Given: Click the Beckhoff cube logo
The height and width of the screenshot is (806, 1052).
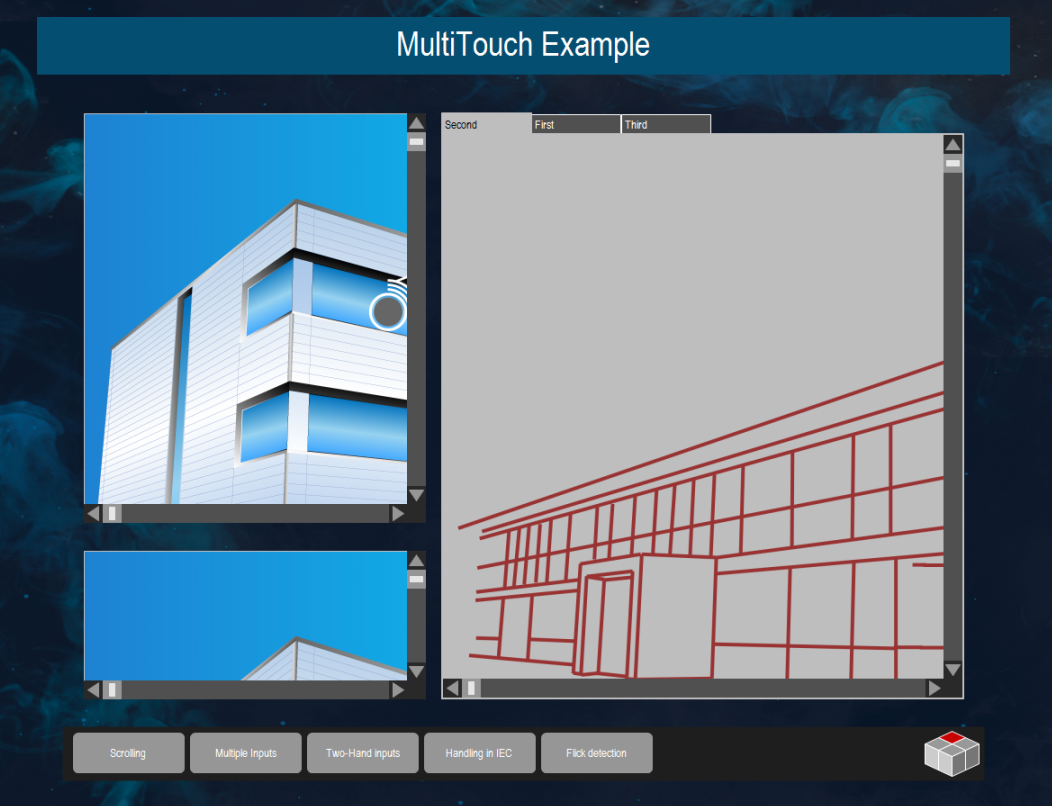Looking at the screenshot, I should 950,755.
